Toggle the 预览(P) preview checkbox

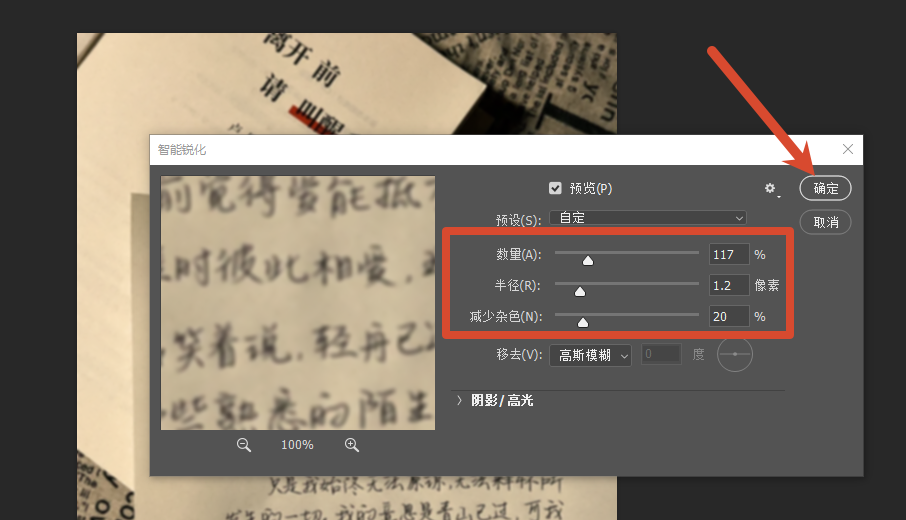(x=555, y=188)
